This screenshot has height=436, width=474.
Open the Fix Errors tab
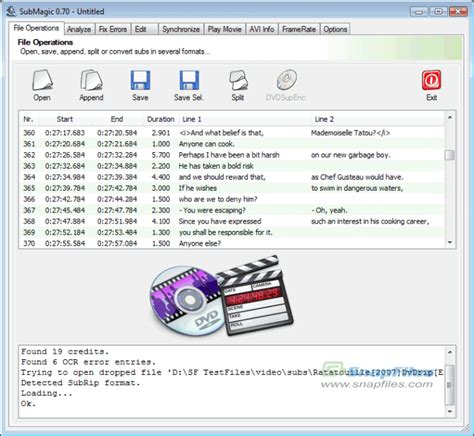(x=113, y=29)
